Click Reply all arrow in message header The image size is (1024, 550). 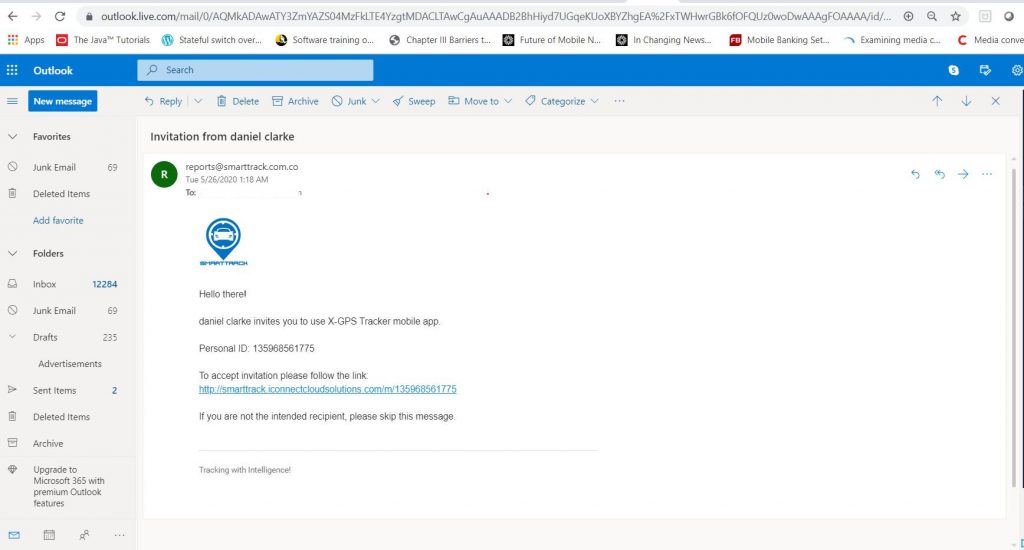pos(939,174)
